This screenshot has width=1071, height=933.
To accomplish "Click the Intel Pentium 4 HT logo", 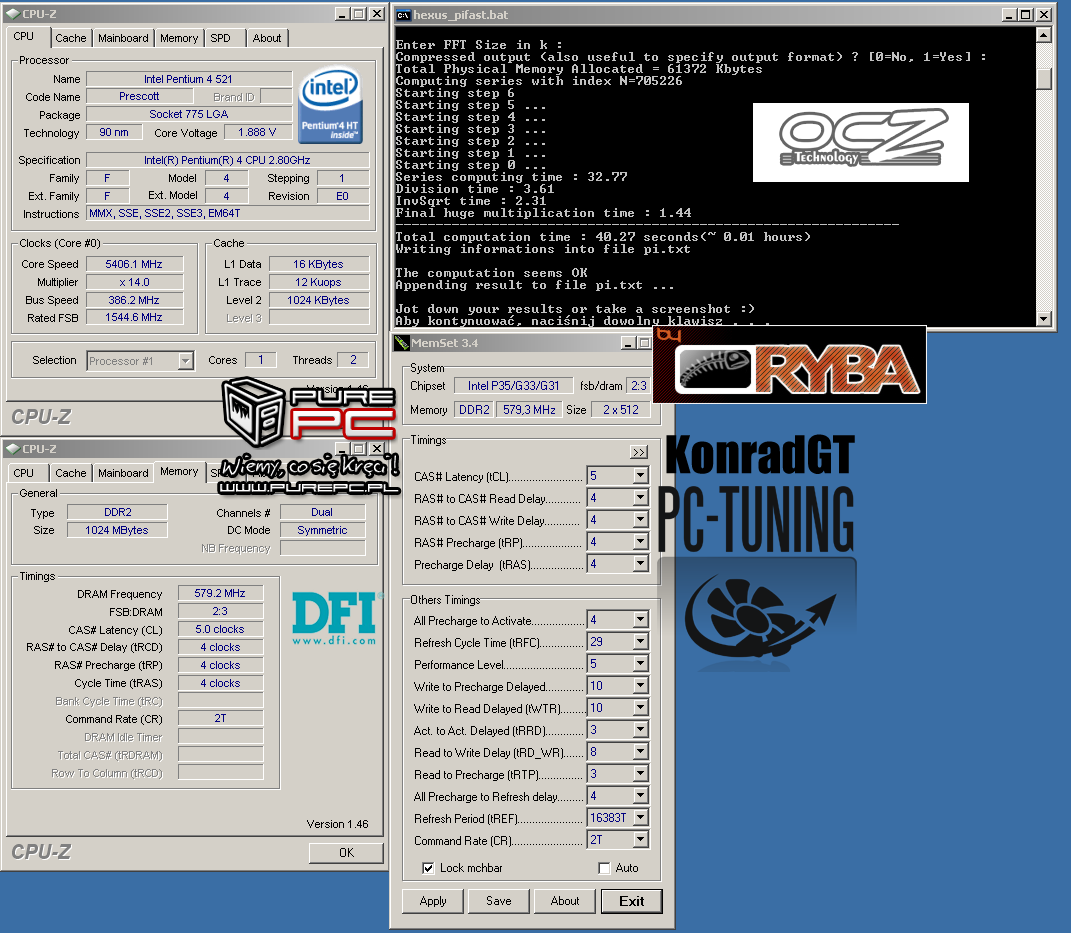I will (331, 104).
